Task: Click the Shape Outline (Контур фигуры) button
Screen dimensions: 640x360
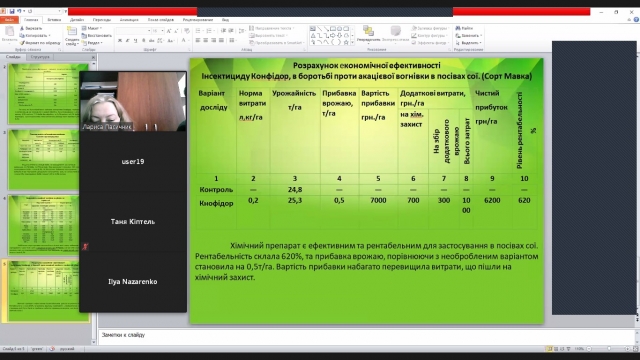Action: pyautogui.click(x=430, y=36)
